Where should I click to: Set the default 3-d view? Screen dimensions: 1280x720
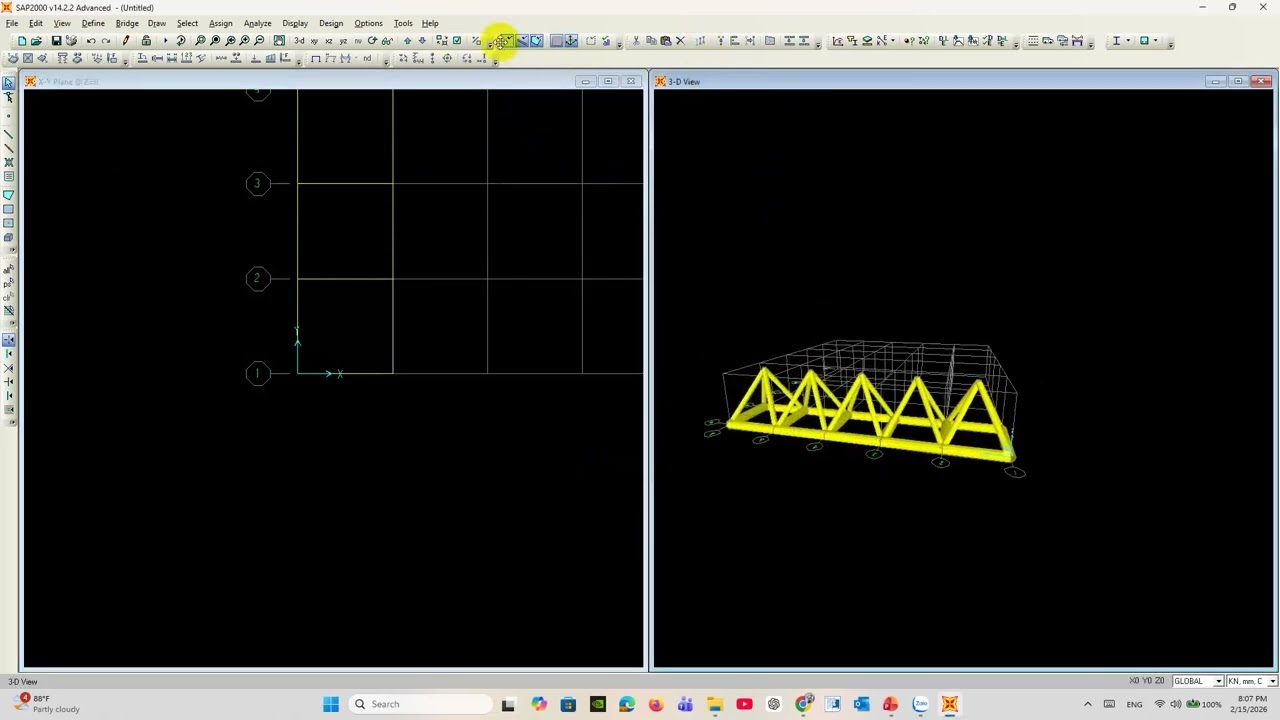pos(298,41)
